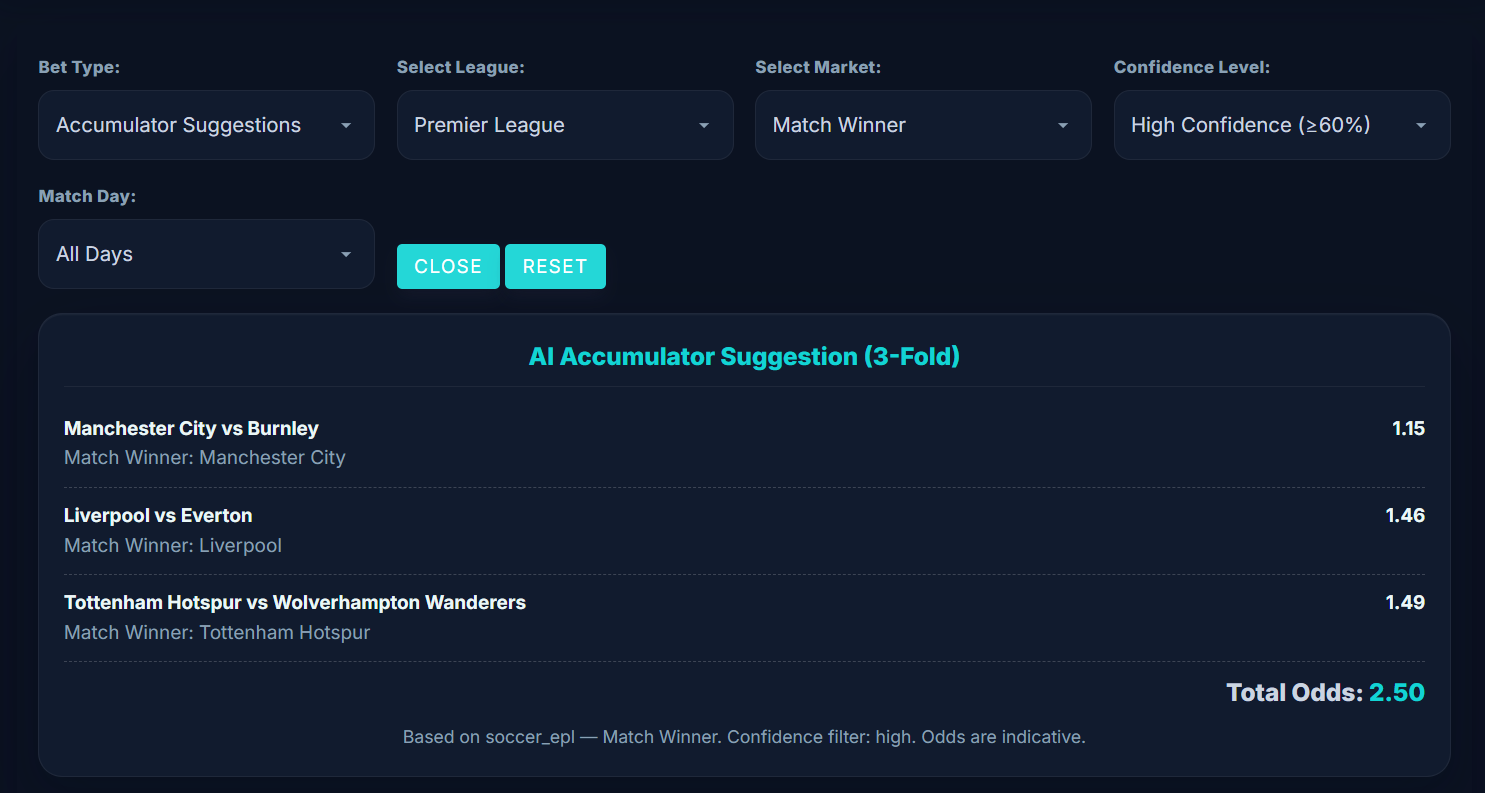Click the chevron on Premier League selector
The width and height of the screenshot is (1485, 793).
point(705,124)
